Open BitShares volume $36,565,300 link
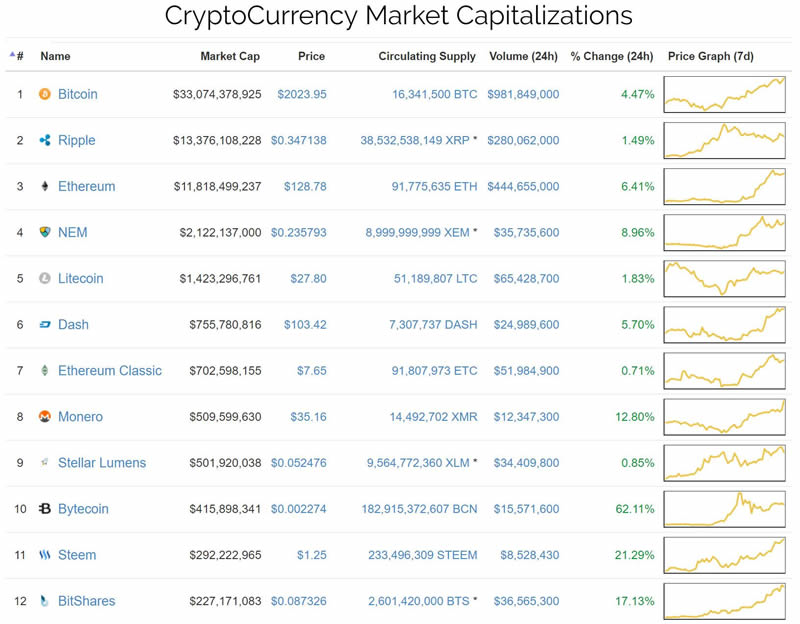Image resolution: width=800 pixels, height=624 pixels. pos(523,601)
